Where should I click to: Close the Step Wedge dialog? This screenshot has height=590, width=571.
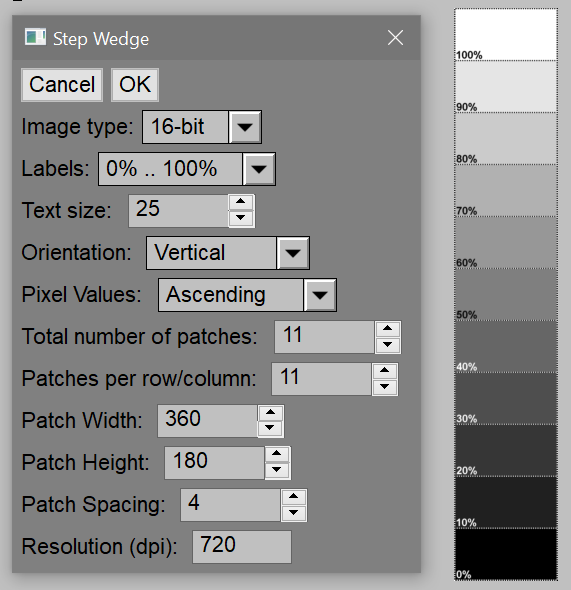coord(395,38)
